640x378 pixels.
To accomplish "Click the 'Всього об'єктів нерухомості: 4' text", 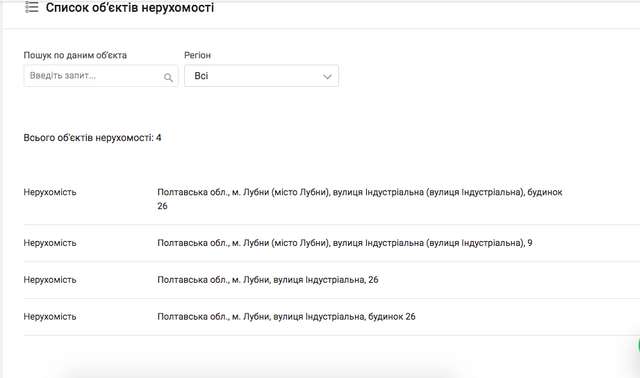I will point(92,138).
